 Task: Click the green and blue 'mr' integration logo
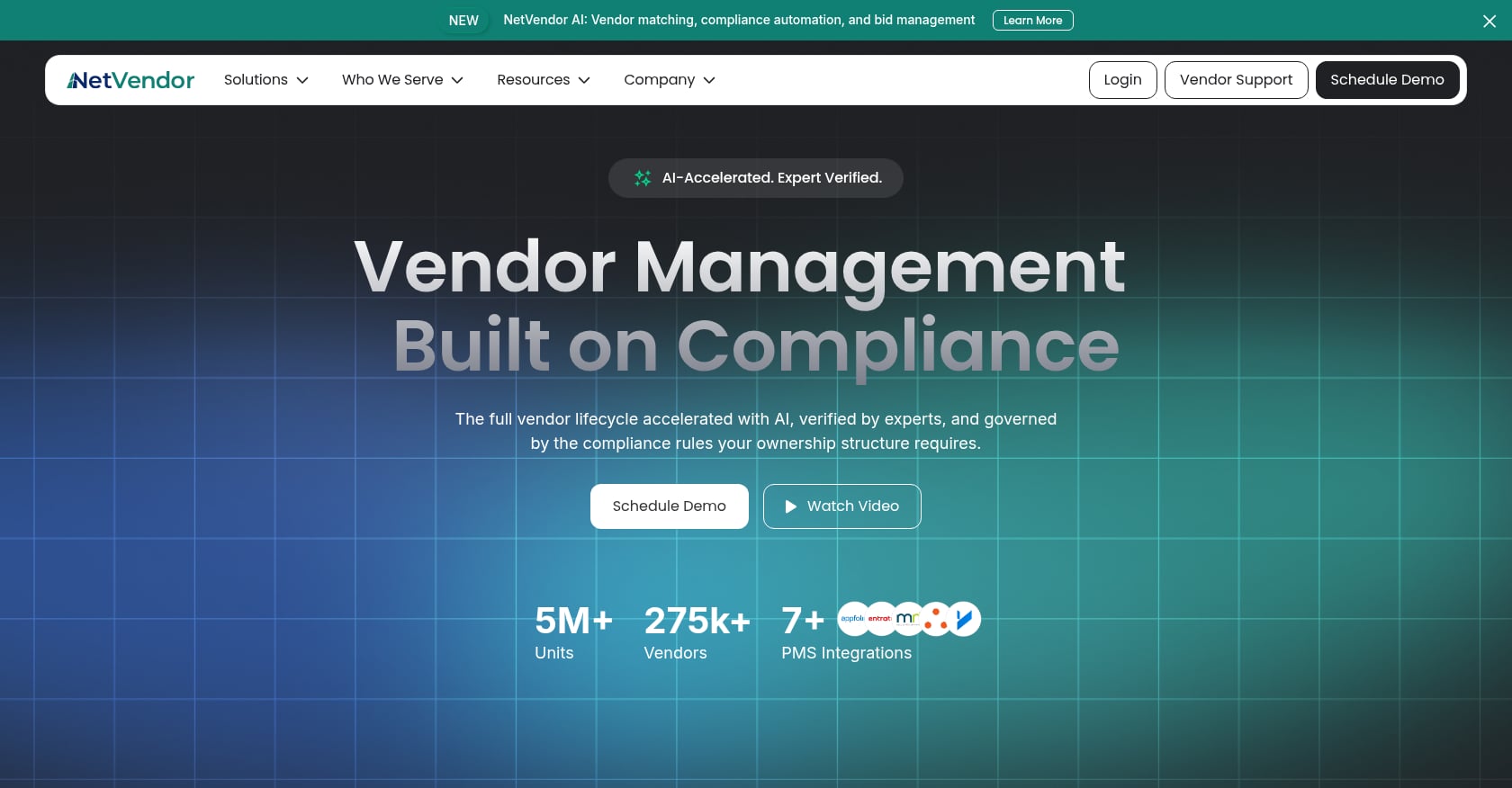[908, 619]
